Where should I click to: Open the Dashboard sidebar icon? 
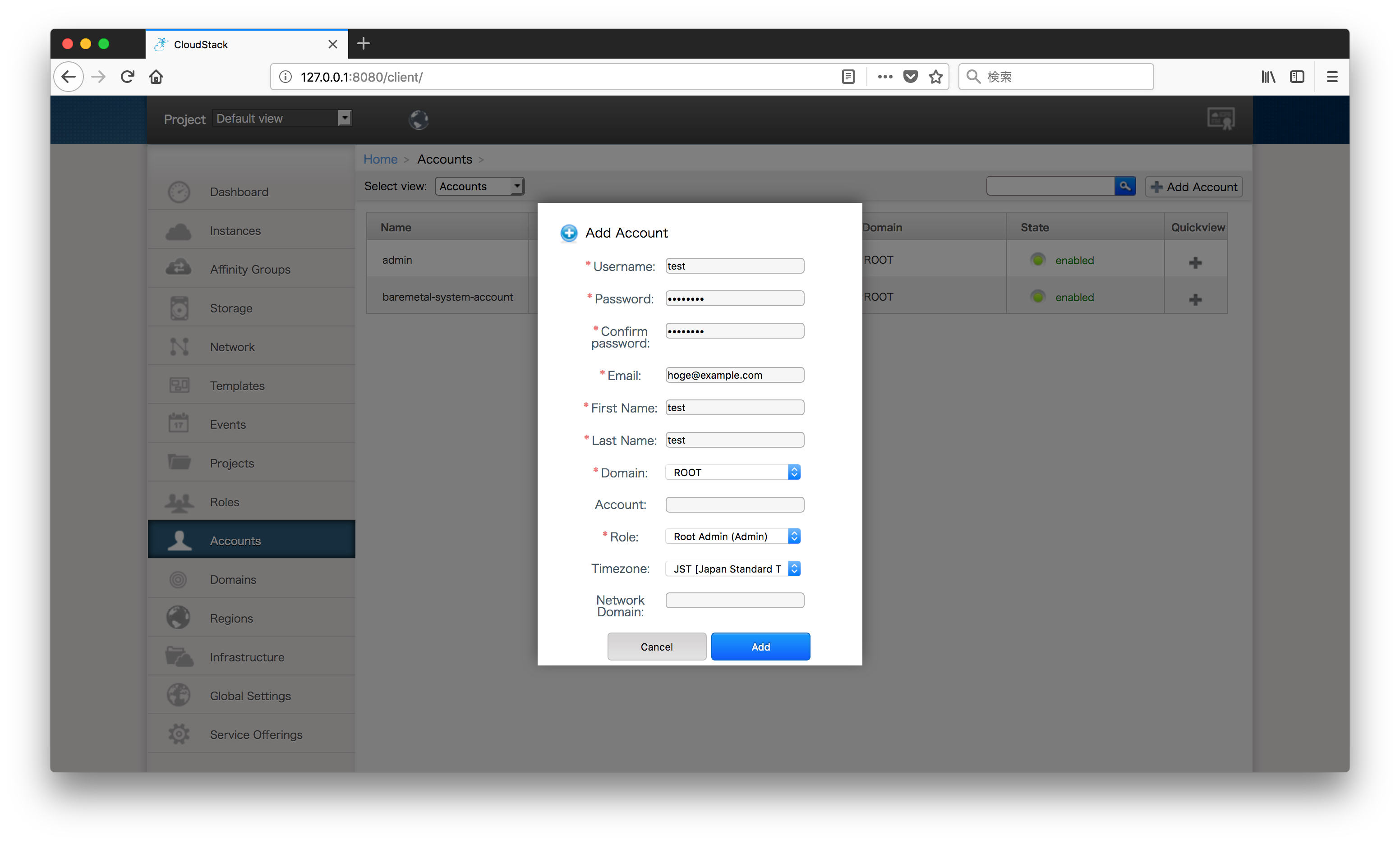(x=179, y=192)
